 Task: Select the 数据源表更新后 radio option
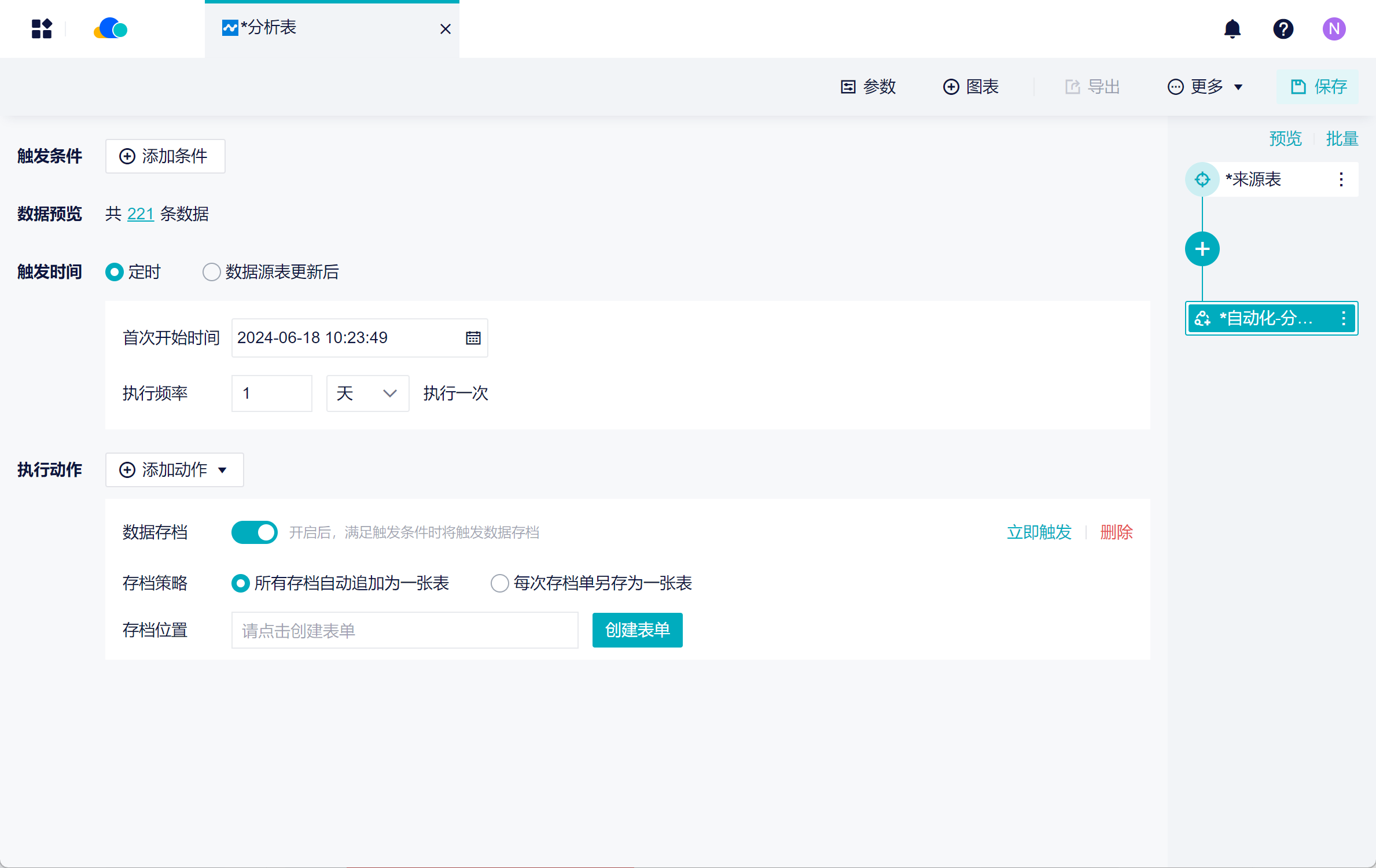point(212,272)
